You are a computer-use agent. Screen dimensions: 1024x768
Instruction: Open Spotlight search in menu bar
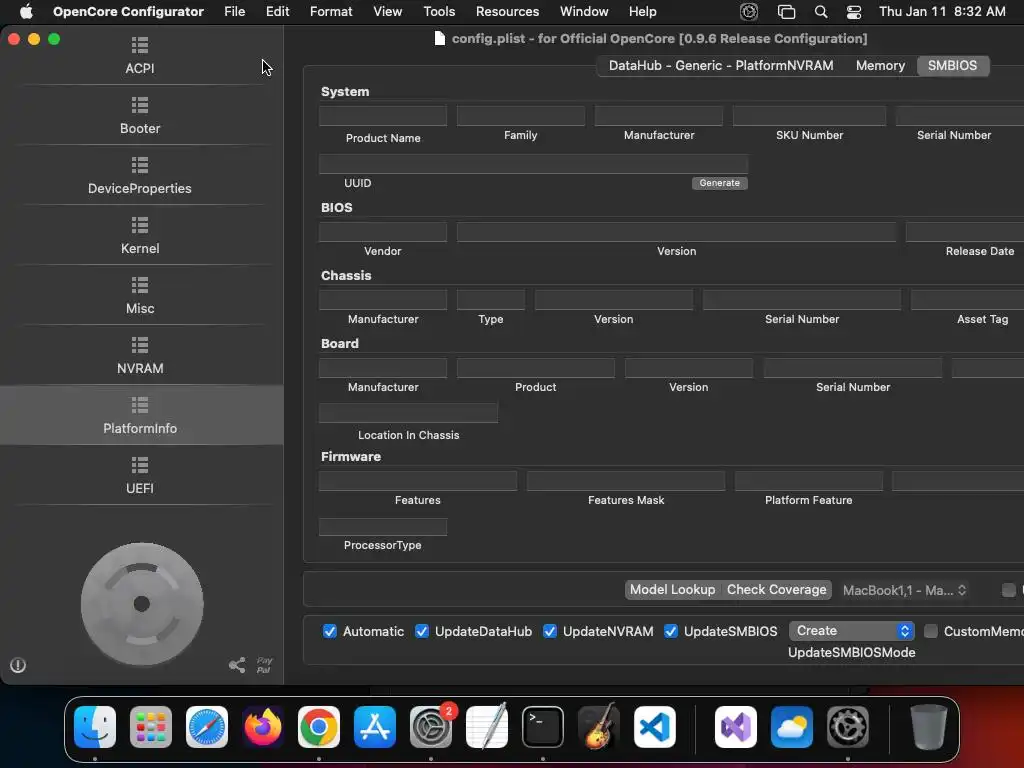point(821,11)
